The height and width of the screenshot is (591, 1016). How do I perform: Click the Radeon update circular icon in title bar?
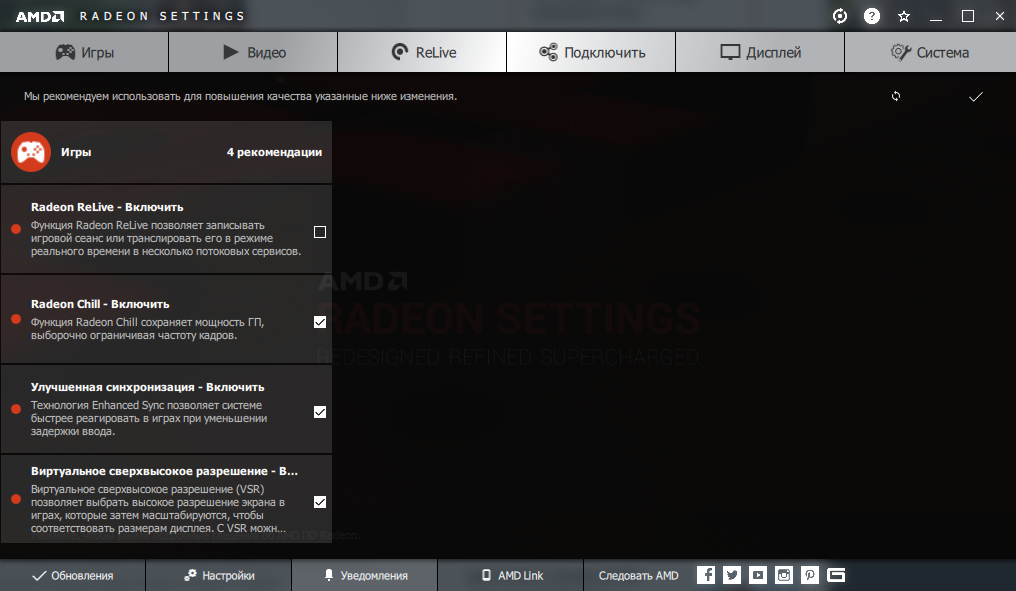point(840,16)
